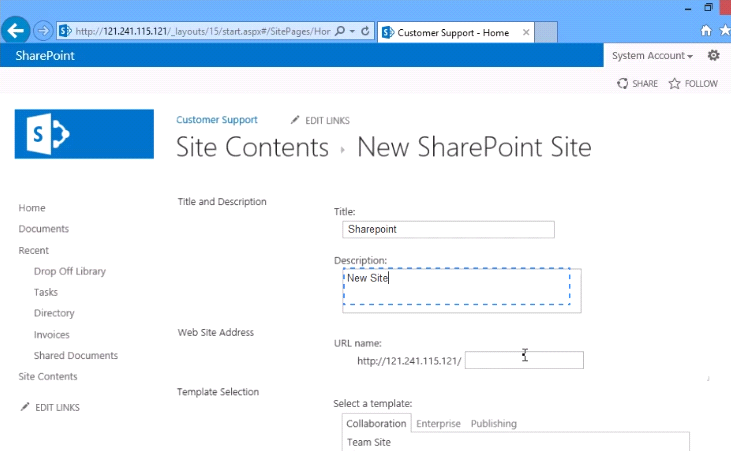Click the browser home icon

(706, 31)
